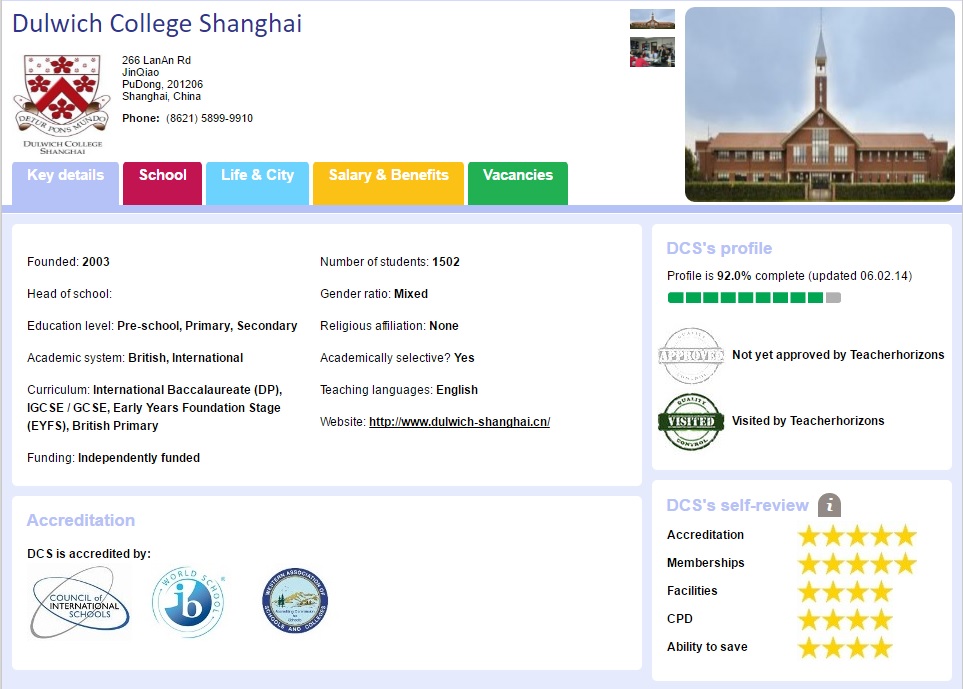Click the self-review info icon
The image size is (963, 689).
point(829,505)
